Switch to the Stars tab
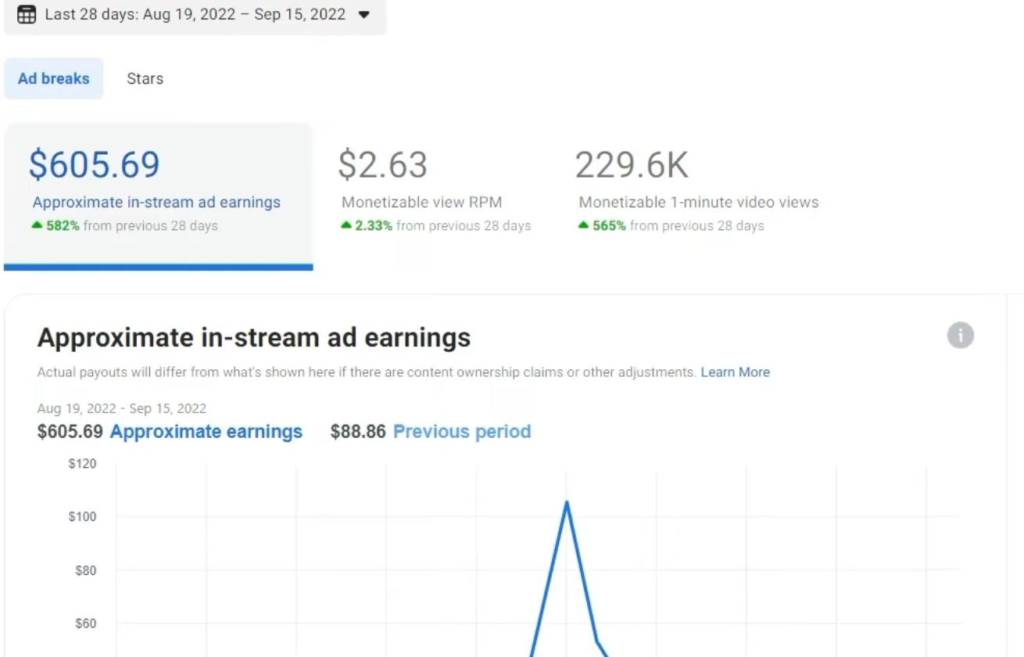The height and width of the screenshot is (657, 1024). pyautogui.click(x=145, y=79)
